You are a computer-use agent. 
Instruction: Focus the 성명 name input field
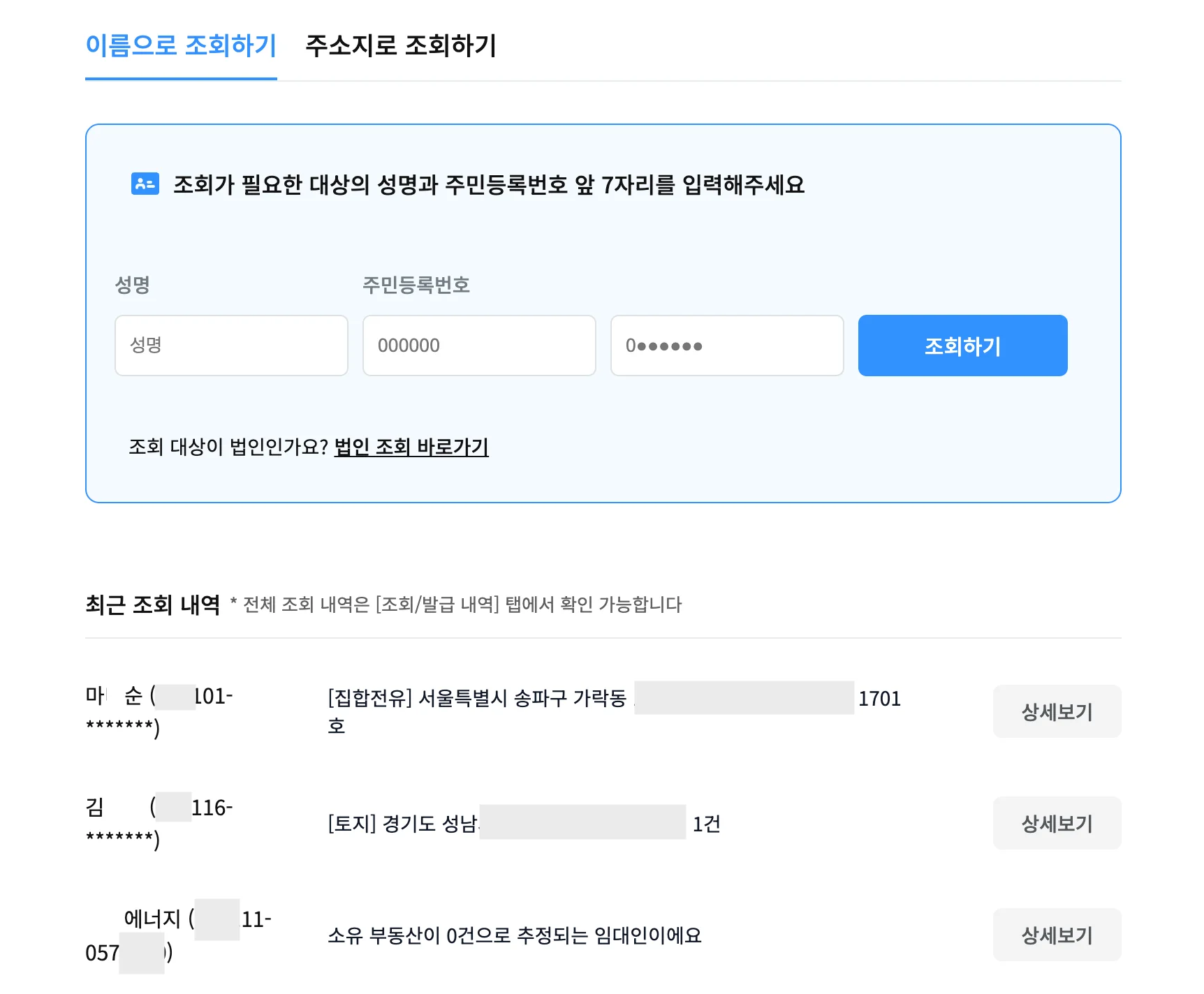(231, 346)
